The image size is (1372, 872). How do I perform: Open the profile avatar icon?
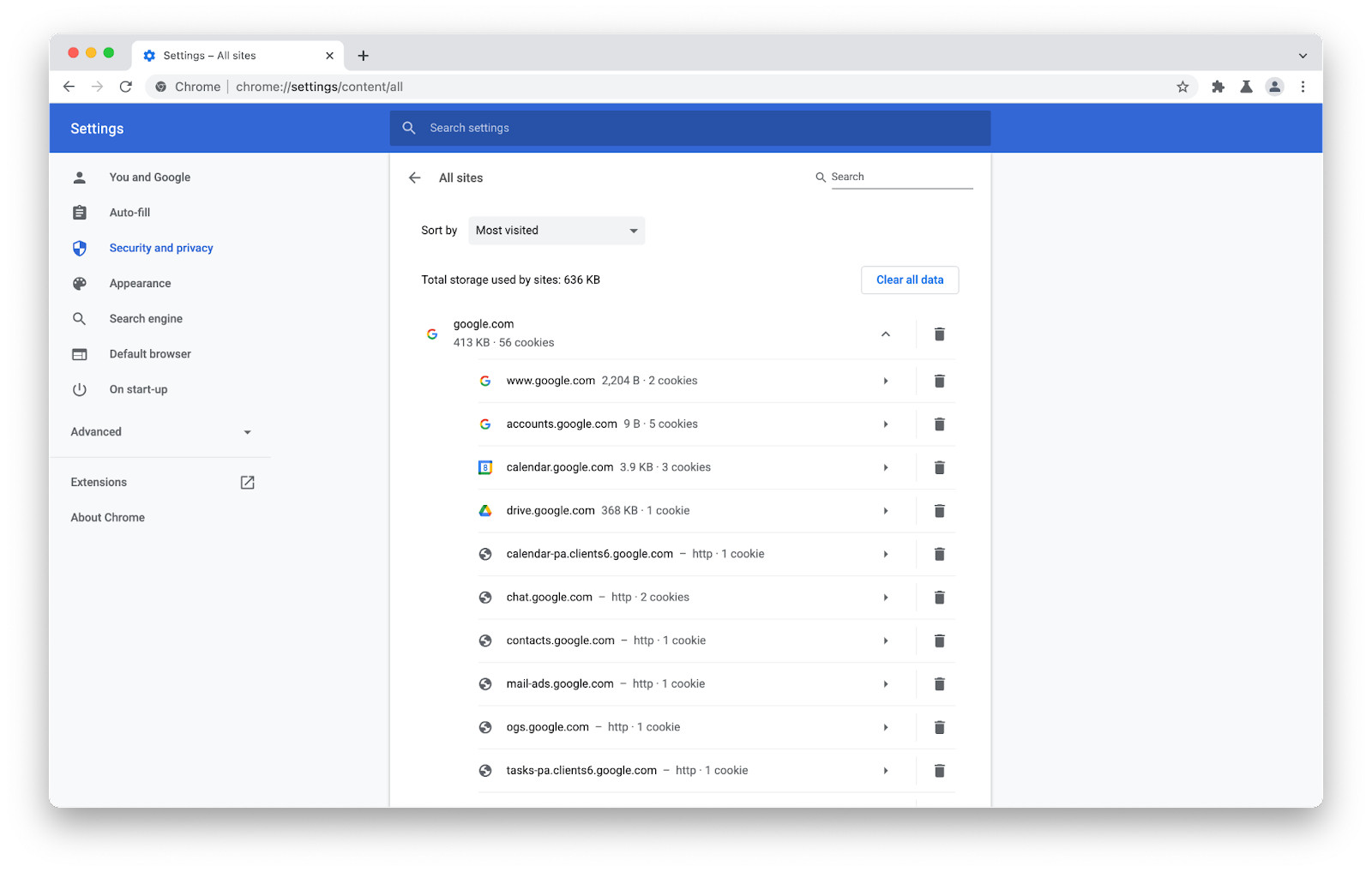point(1275,87)
